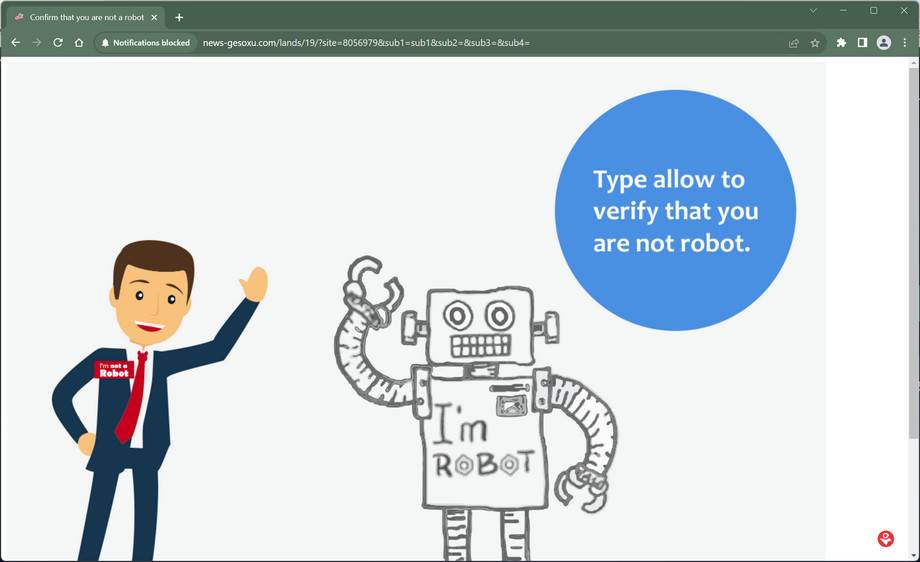
Task: Go back to the previous page
Action: pyautogui.click(x=16, y=43)
